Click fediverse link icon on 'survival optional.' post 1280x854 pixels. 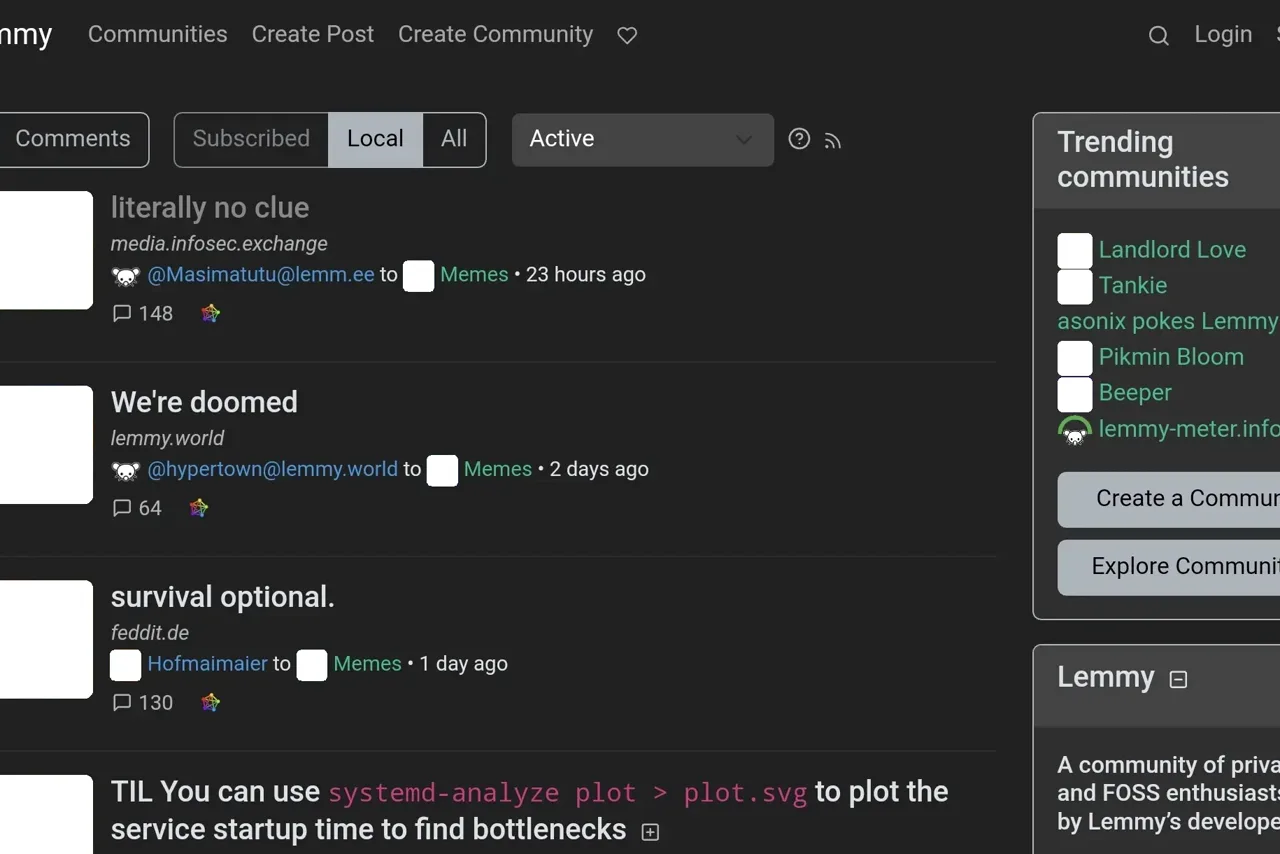(210, 702)
